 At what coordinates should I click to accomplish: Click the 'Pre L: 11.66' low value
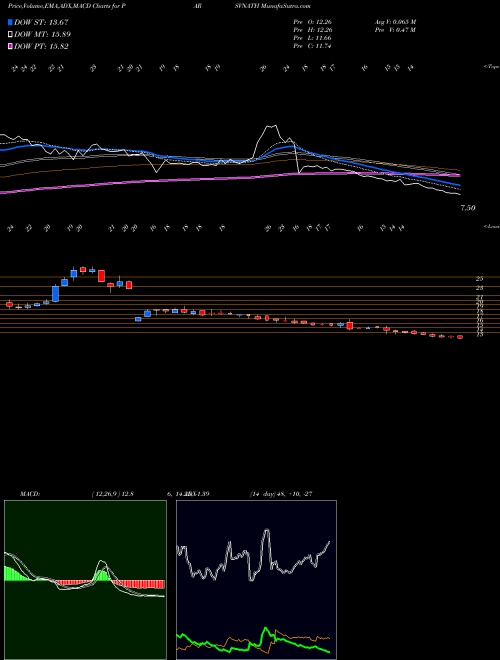pos(312,38)
